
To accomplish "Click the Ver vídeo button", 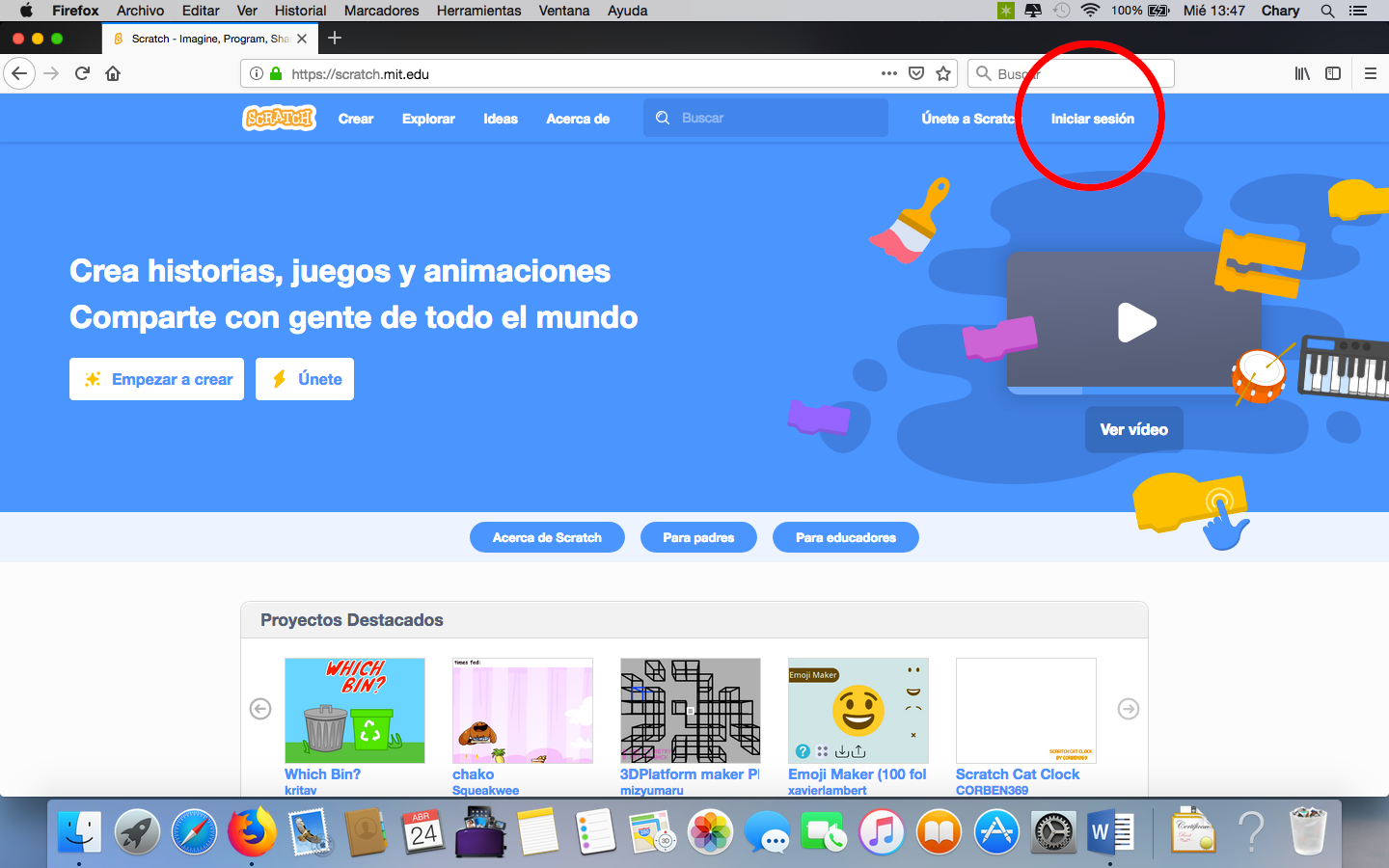I will 1134,429.
